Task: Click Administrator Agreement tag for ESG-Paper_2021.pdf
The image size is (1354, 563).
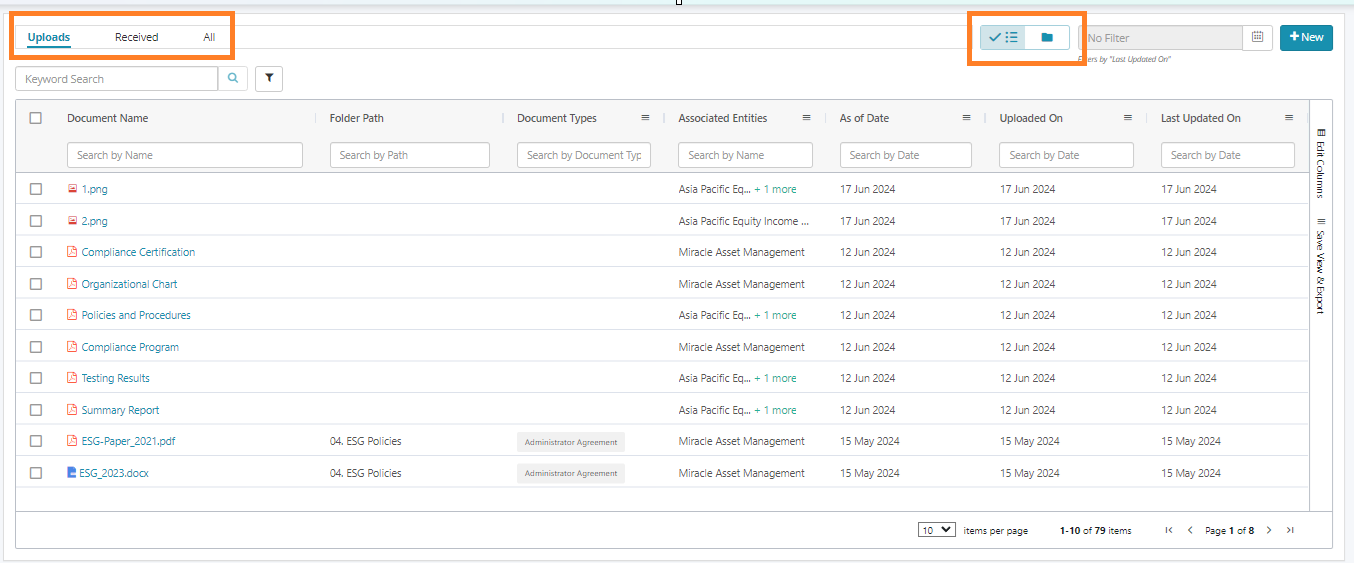Action: point(571,441)
